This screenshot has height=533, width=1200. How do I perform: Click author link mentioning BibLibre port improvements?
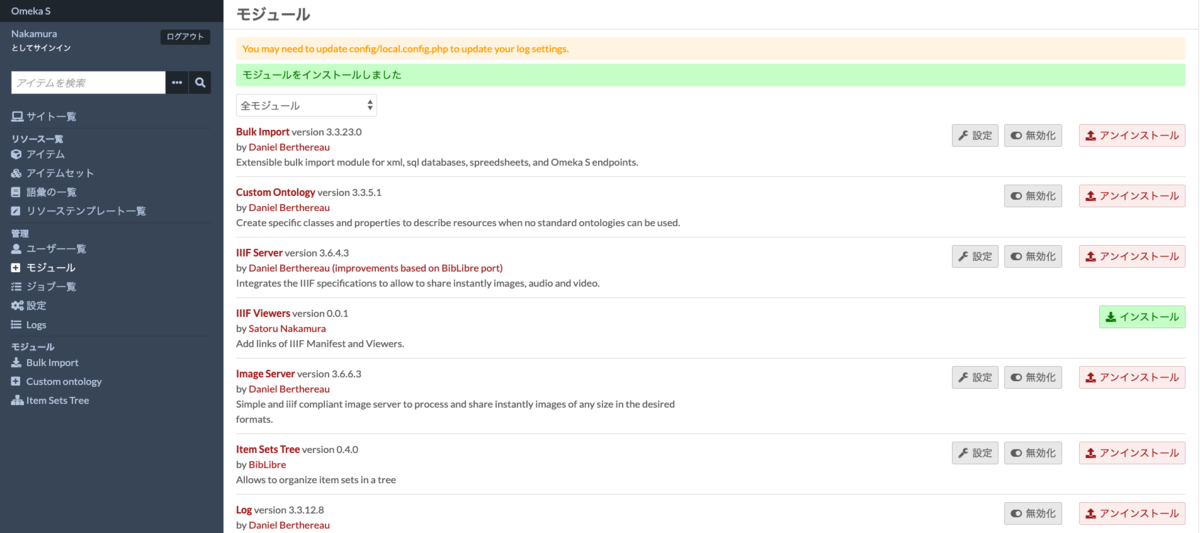(375, 268)
